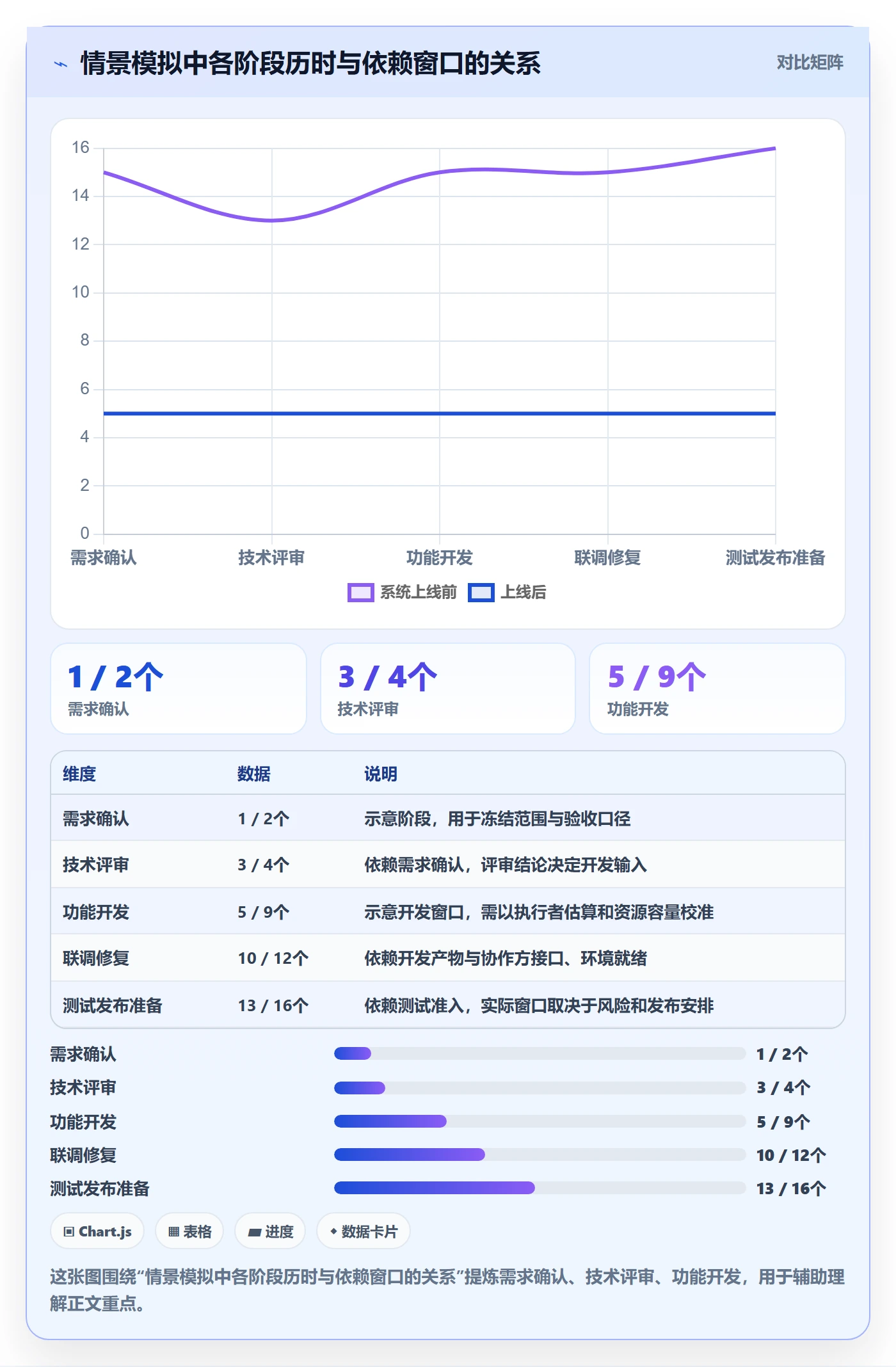Click the 系统上线前 legend text

(419, 593)
